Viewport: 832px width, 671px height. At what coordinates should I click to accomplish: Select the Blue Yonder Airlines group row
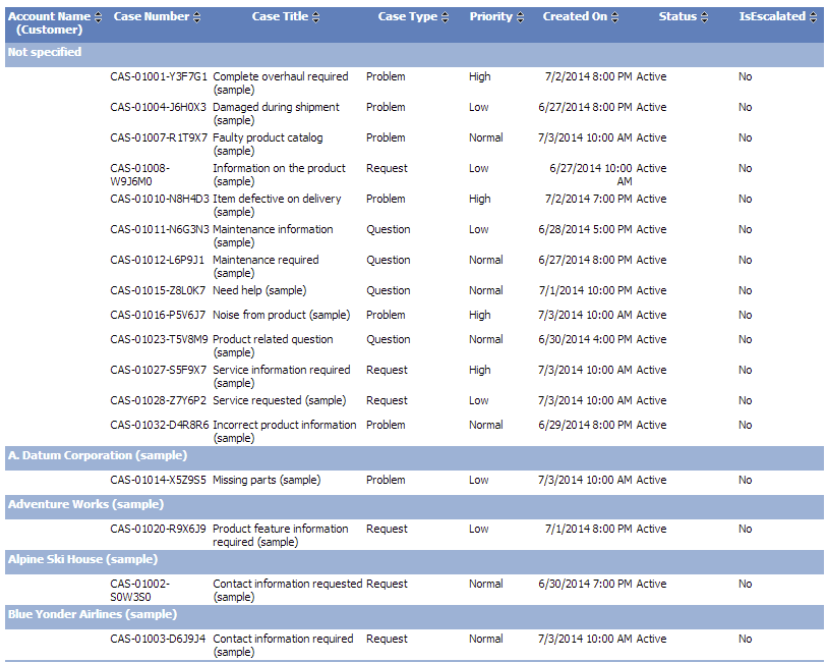tap(414, 616)
